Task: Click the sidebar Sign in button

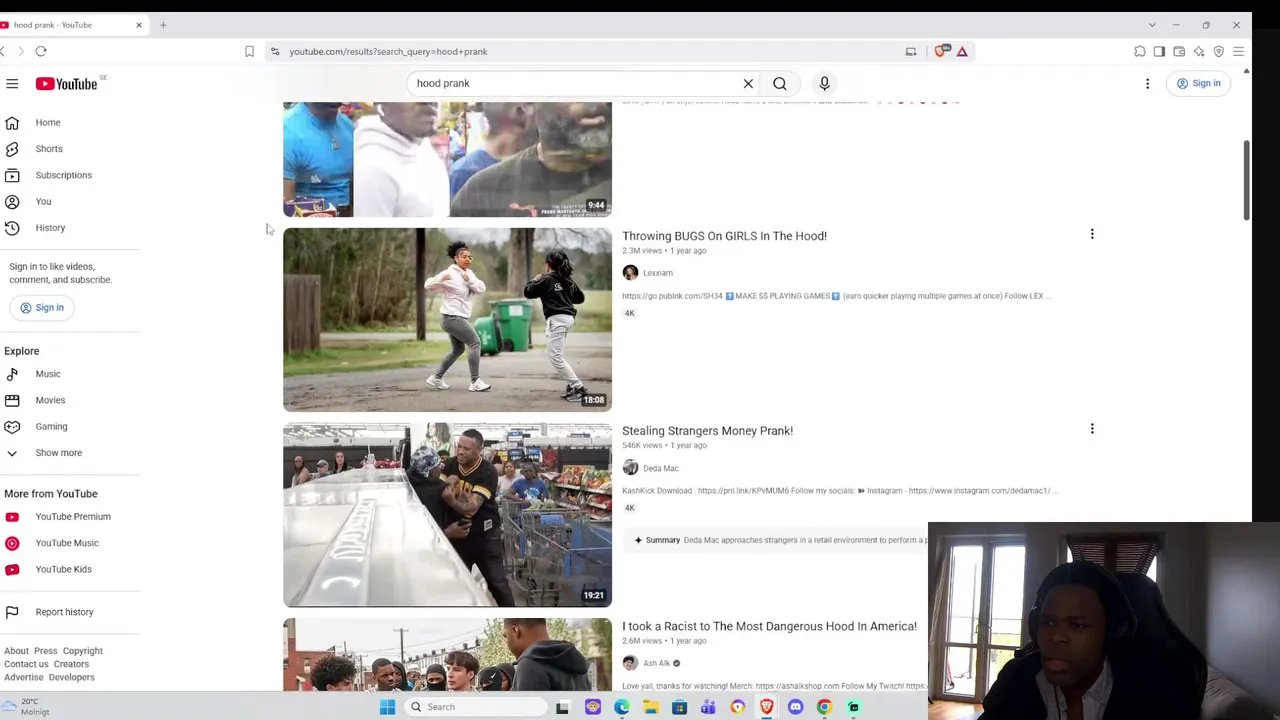Action: click(42, 308)
